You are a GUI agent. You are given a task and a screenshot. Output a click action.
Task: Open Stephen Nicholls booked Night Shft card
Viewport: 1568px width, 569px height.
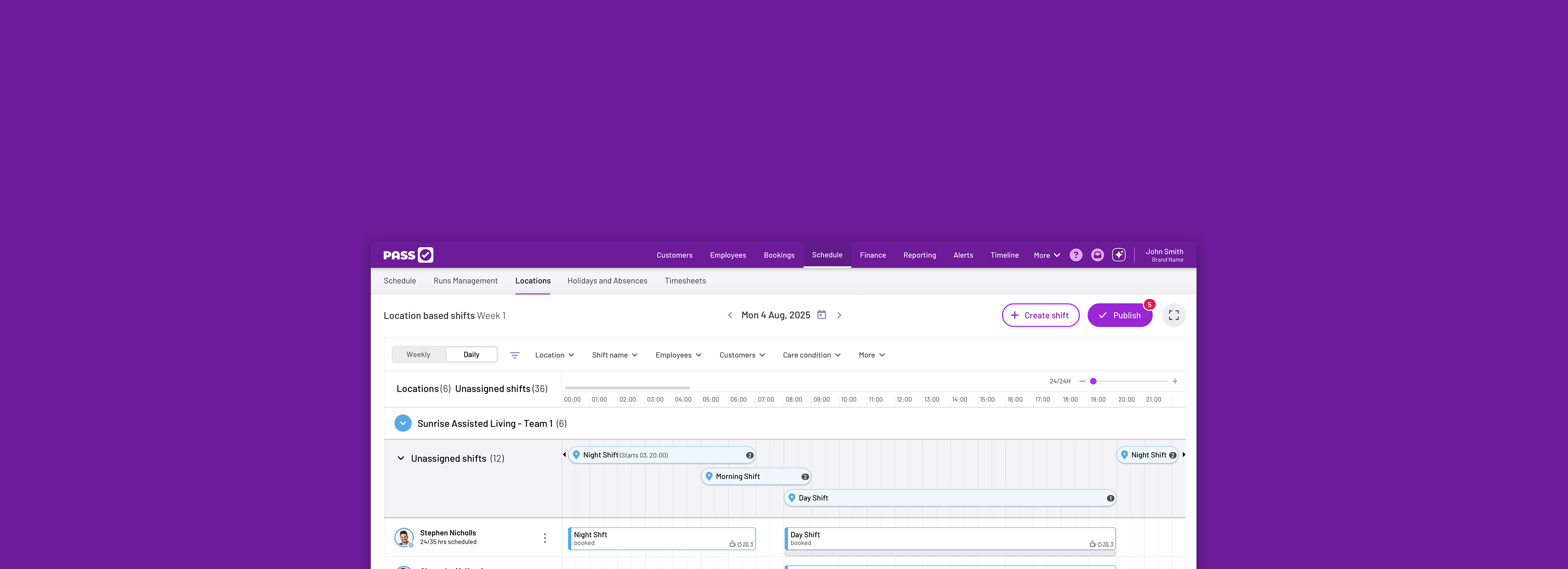(662, 539)
